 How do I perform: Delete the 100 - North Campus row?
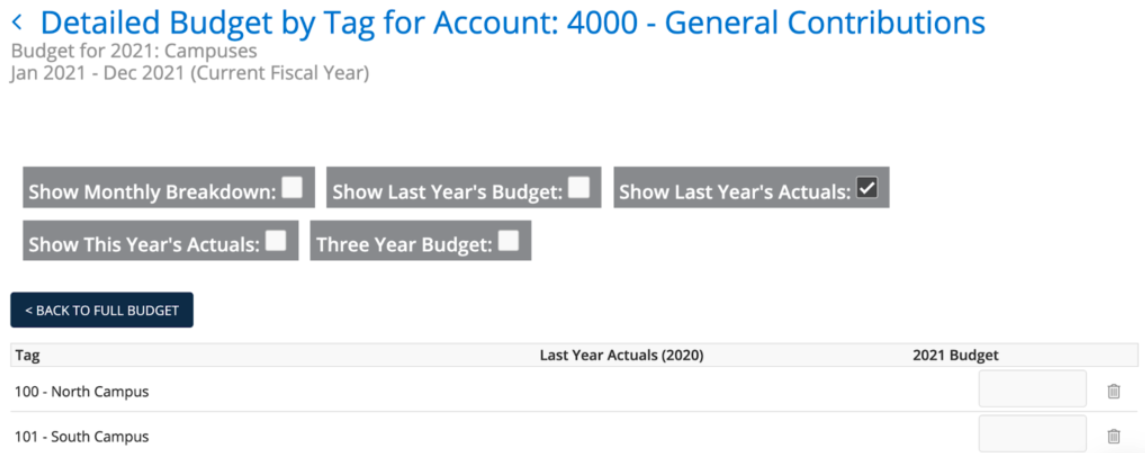pos(1114,392)
